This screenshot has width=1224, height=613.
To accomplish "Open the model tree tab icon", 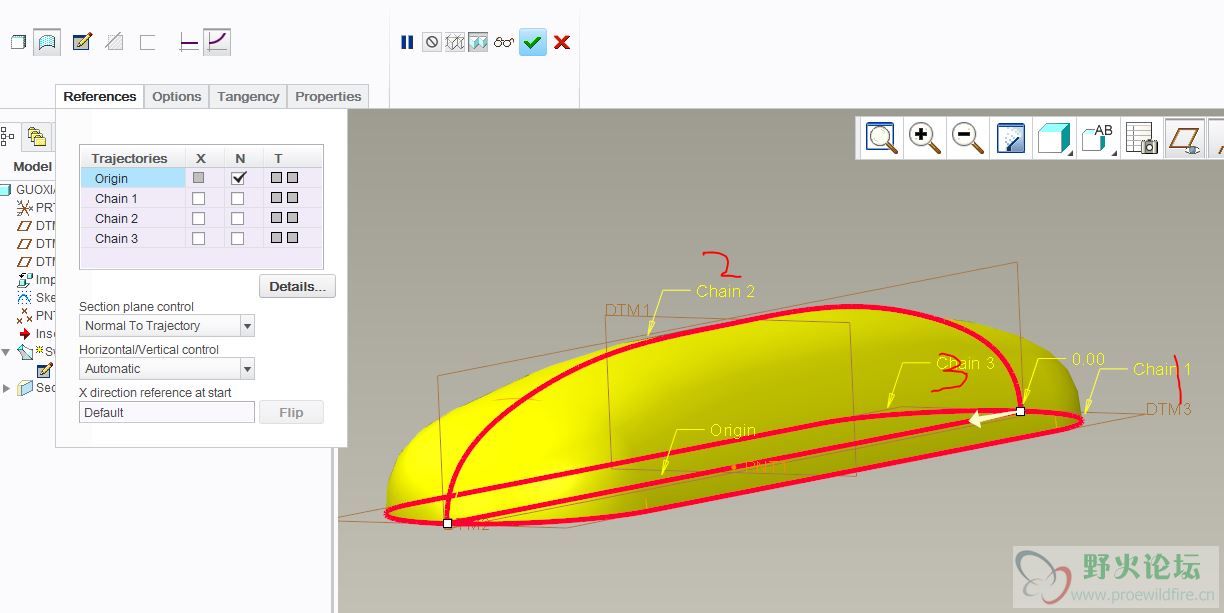I will [x=6, y=136].
